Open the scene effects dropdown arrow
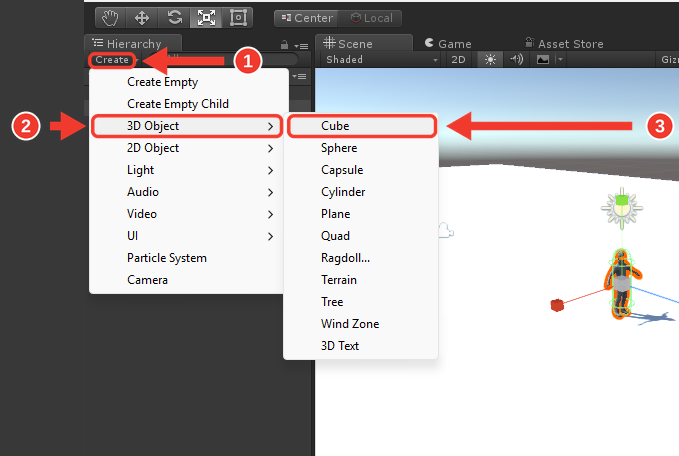 [x=560, y=60]
